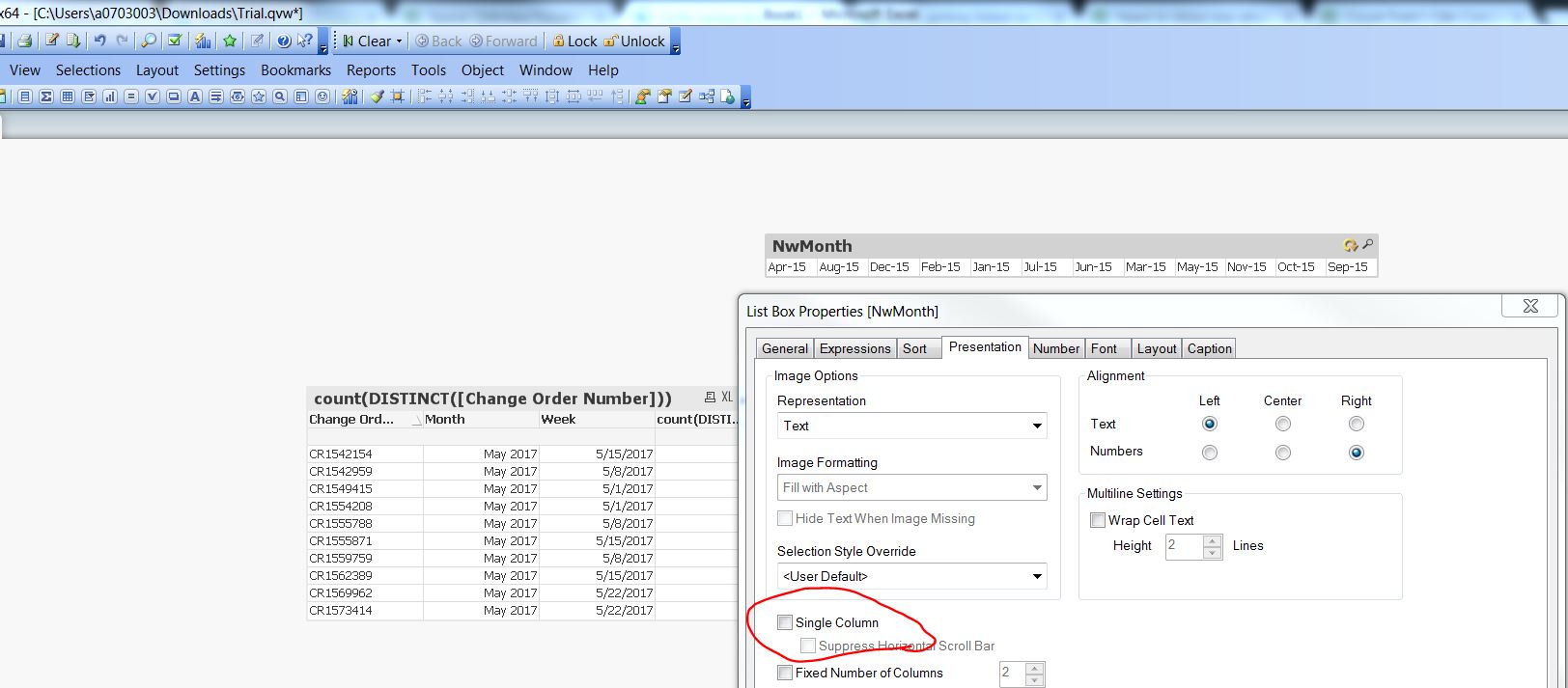Create a Bookmark Object star icon
1568x688 pixels.
(259, 96)
